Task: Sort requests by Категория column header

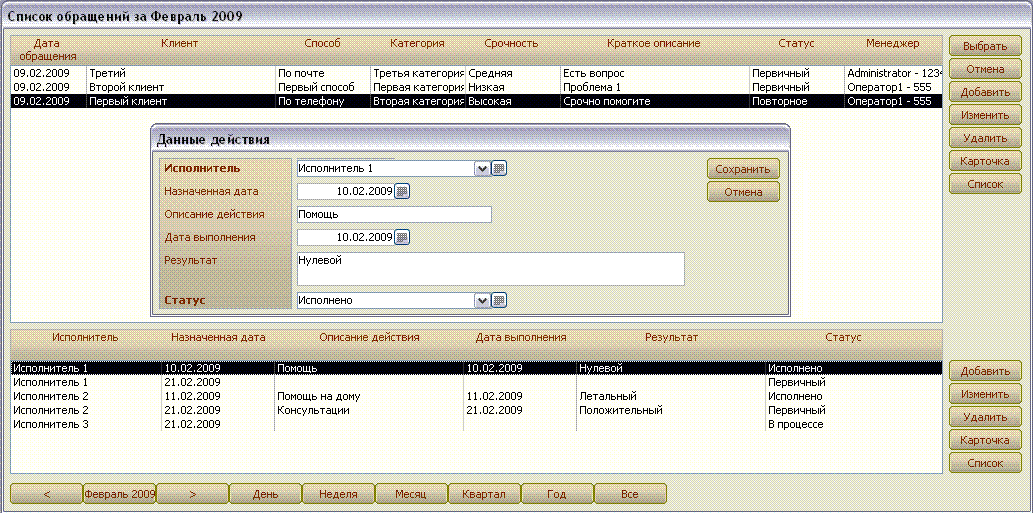Action: [x=417, y=43]
